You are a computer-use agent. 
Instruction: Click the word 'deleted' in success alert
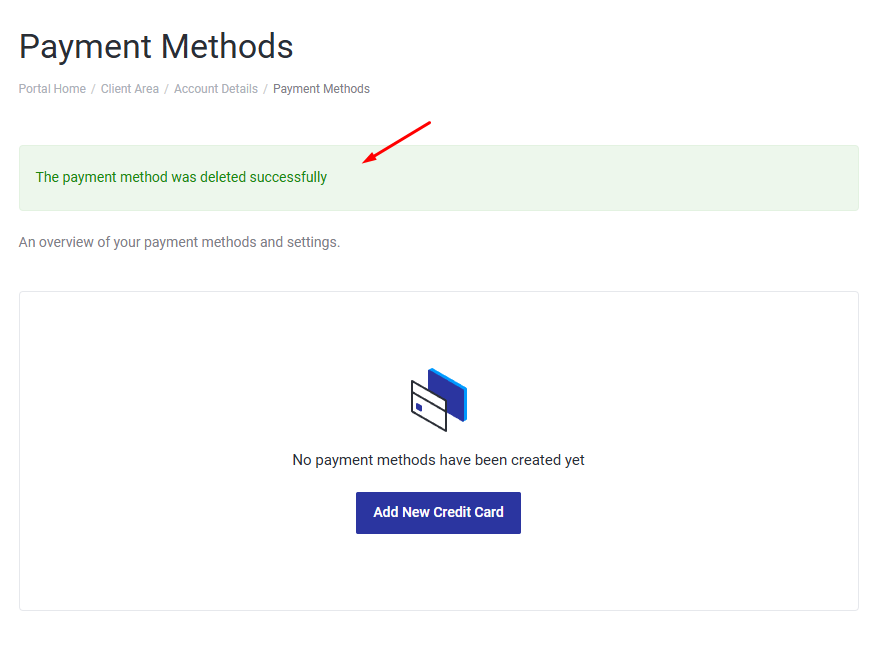222,177
